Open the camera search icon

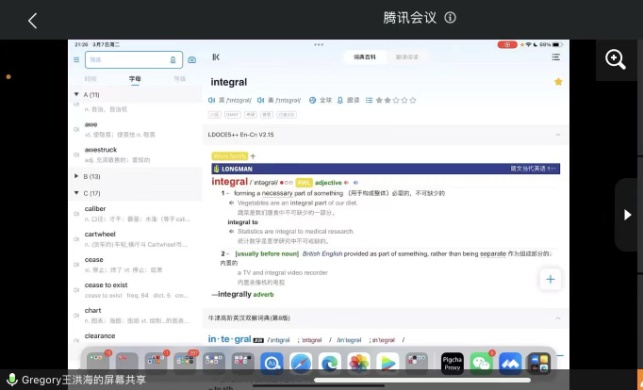coord(192,60)
